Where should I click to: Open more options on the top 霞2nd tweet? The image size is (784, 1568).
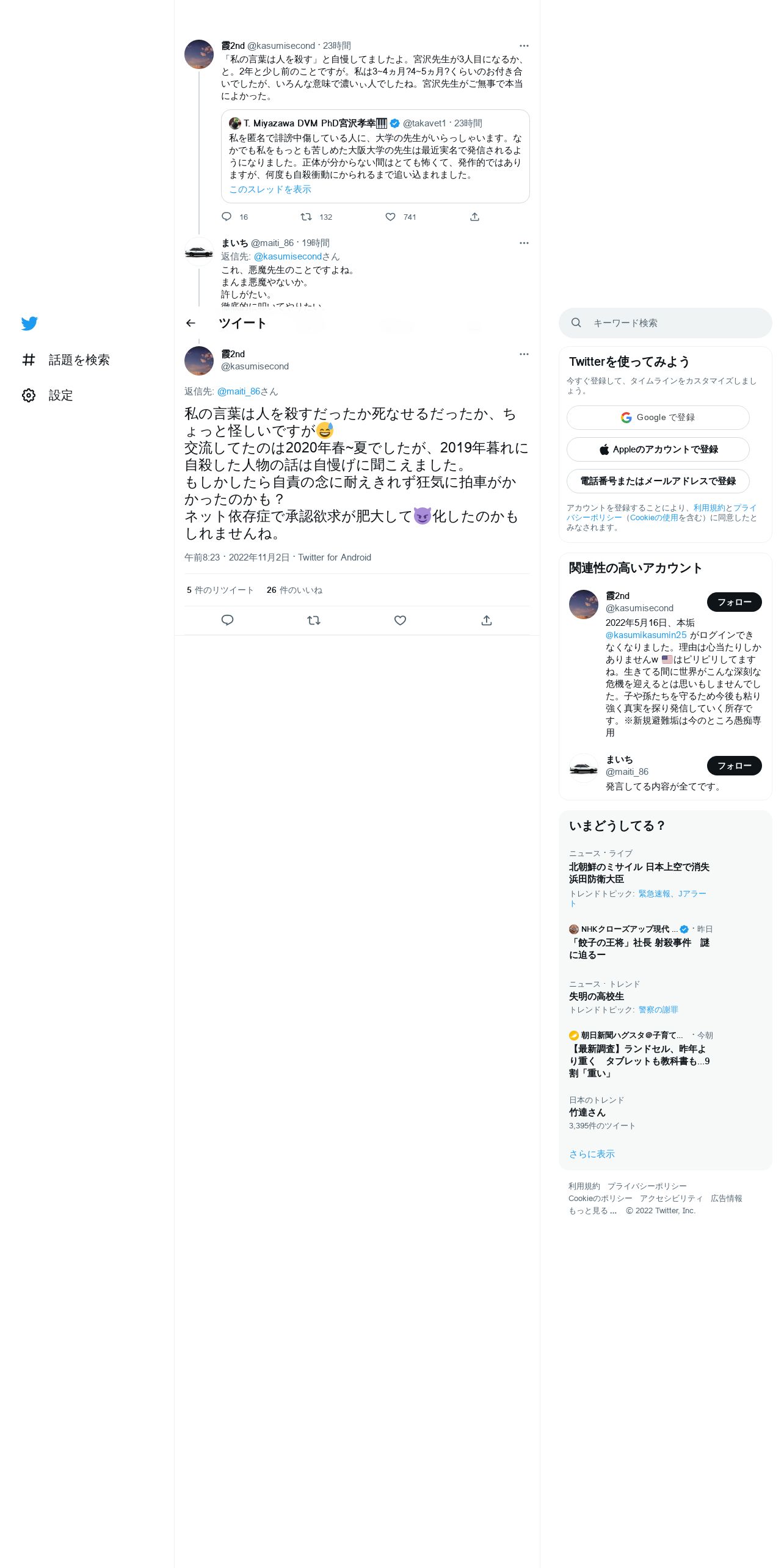click(524, 46)
